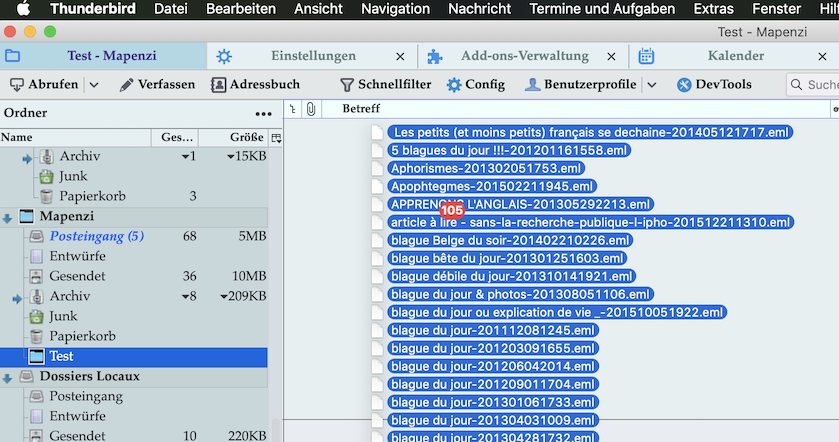Screen dimensions: 839x442
Task: Expand the Mapenzi Archiv folder
Action: click(x=17, y=299)
